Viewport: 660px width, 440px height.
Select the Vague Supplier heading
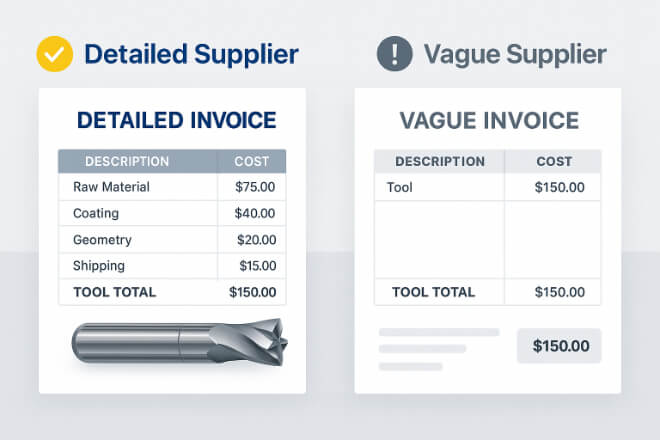(515, 54)
